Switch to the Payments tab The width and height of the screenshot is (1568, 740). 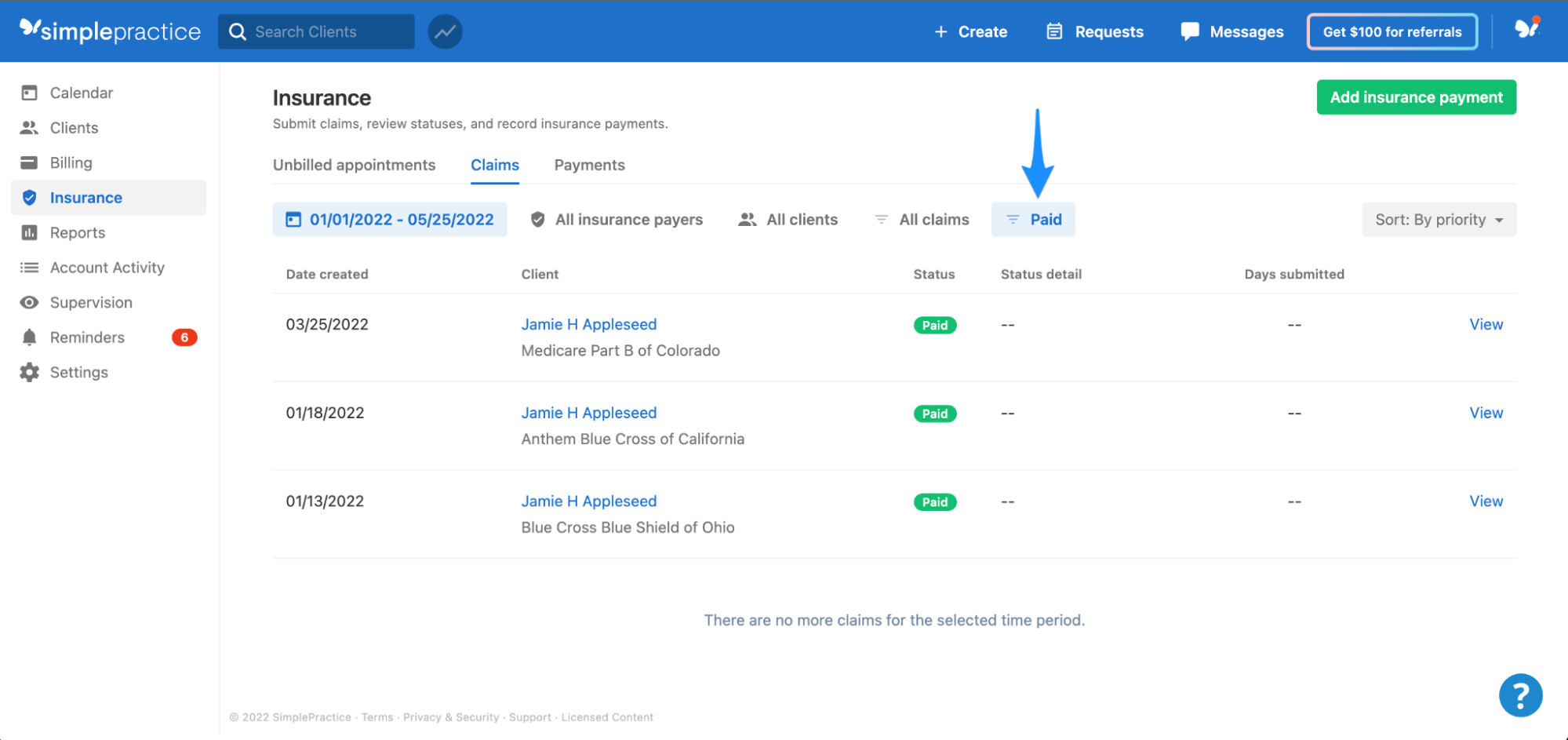click(x=589, y=165)
